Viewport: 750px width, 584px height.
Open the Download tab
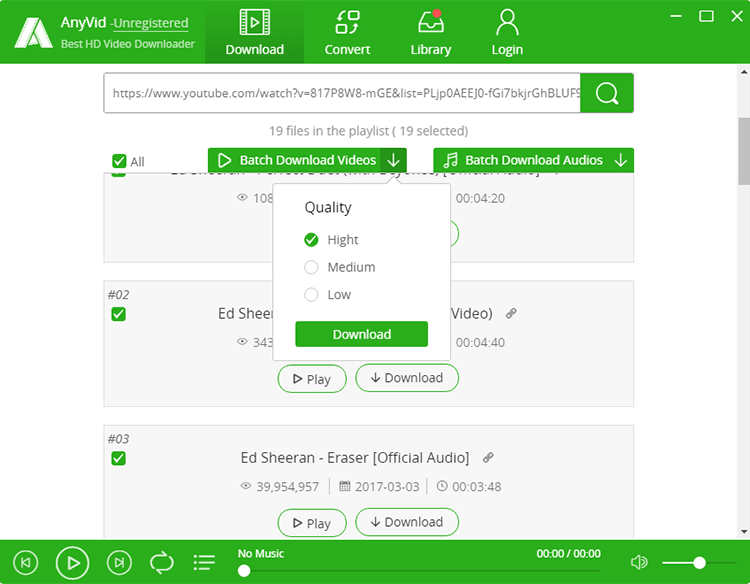coord(254,32)
